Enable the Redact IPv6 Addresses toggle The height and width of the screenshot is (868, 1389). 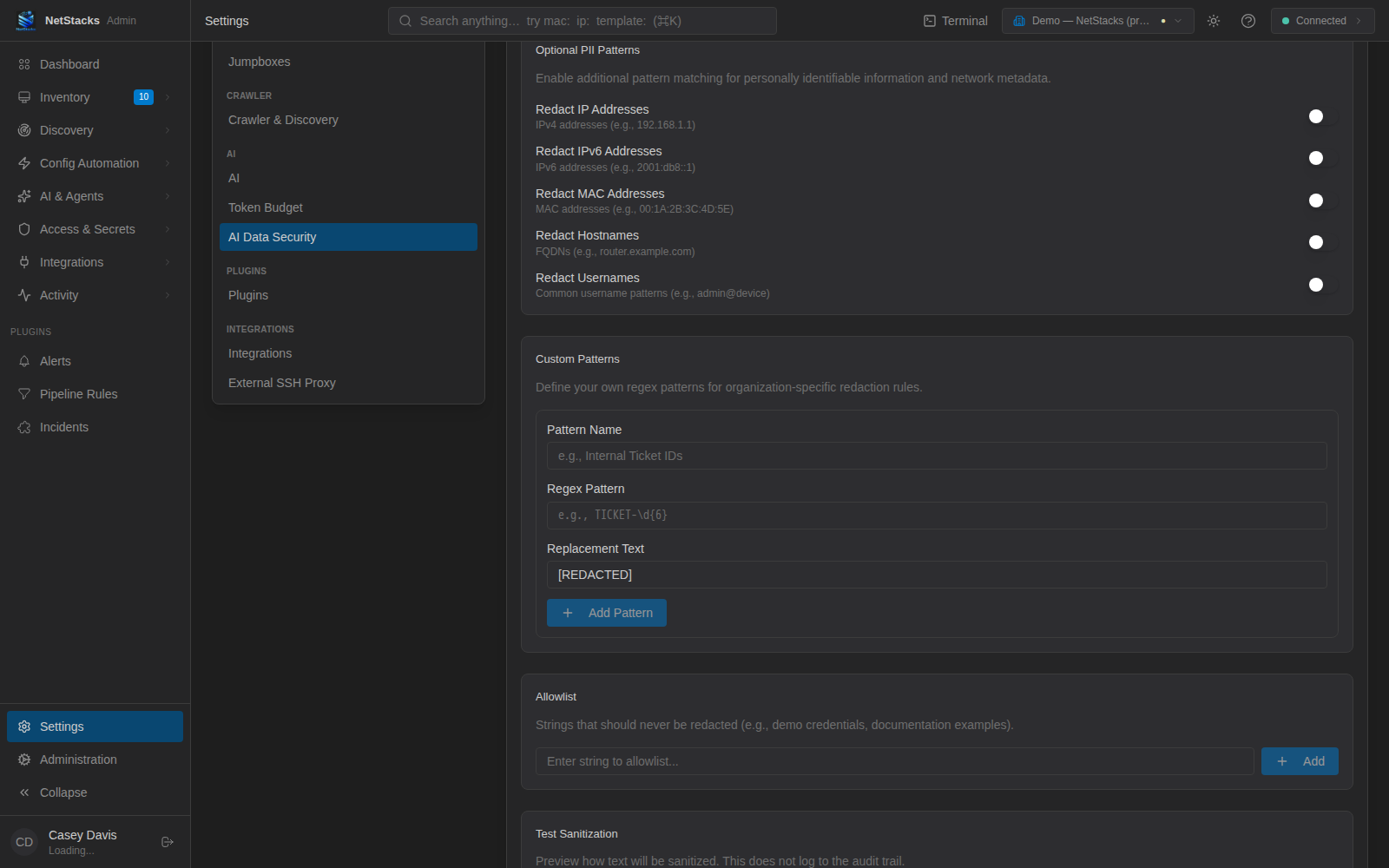tap(1323, 158)
